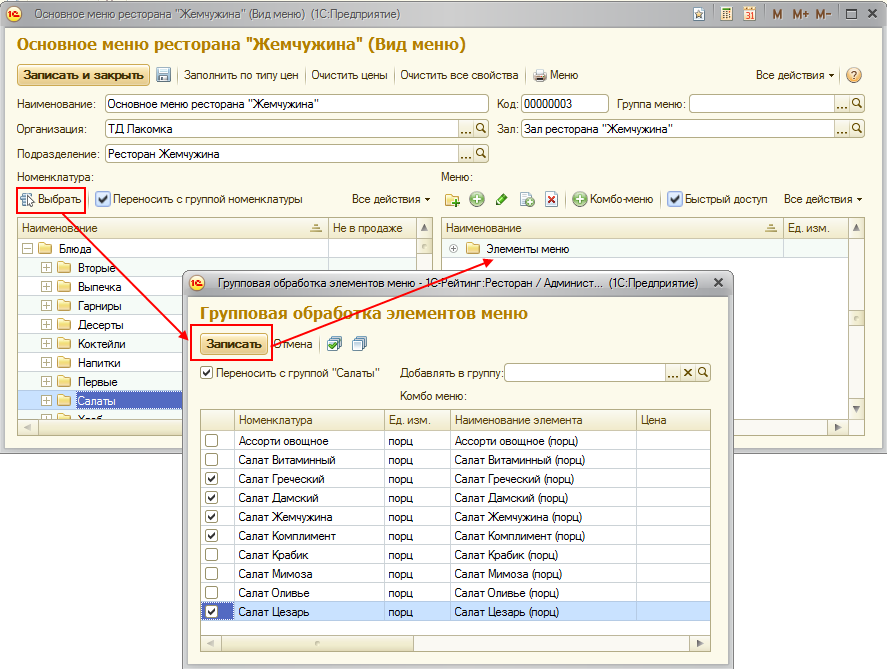Click the green pencil edit icon
Image resolution: width=887 pixels, height=669 pixels.
click(501, 199)
